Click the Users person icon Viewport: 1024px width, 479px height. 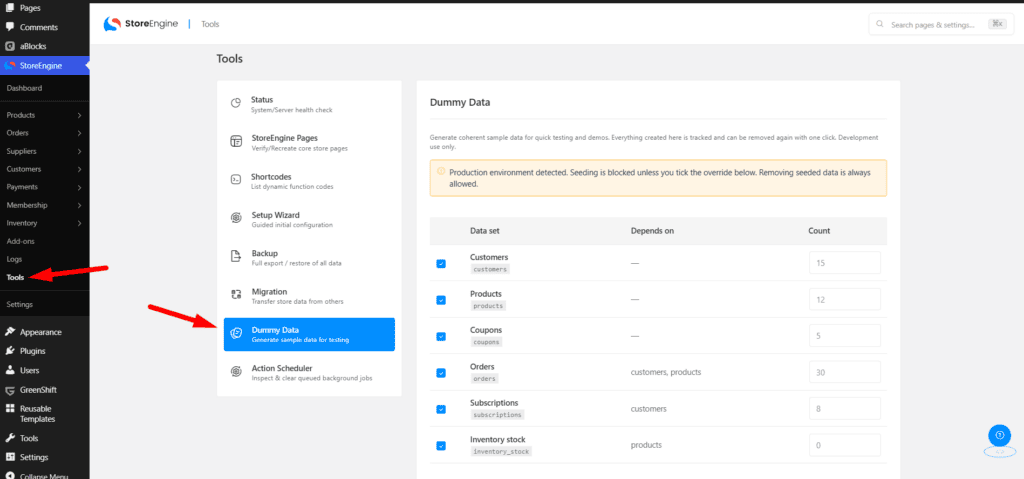(10, 371)
